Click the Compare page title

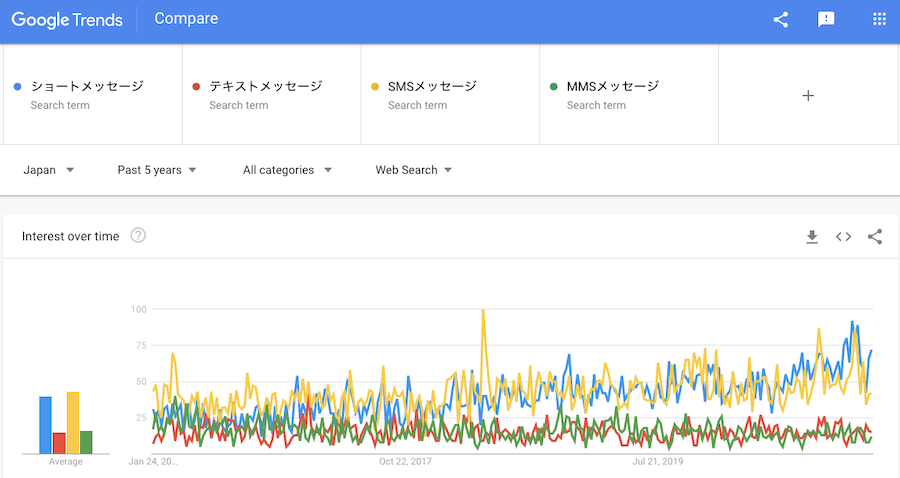(x=186, y=19)
